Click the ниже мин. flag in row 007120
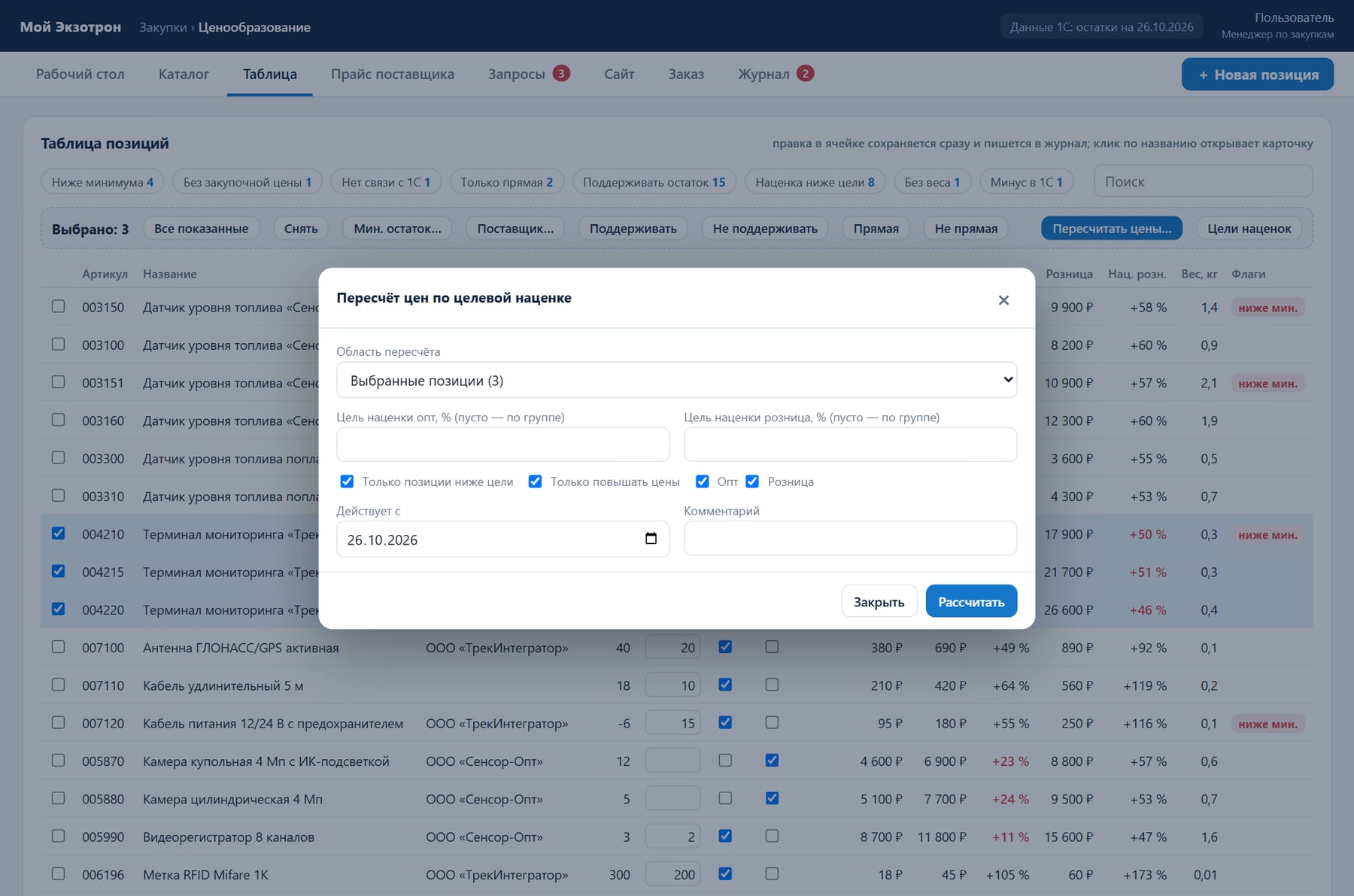Viewport: 1354px width, 896px height. tap(1267, 724)
